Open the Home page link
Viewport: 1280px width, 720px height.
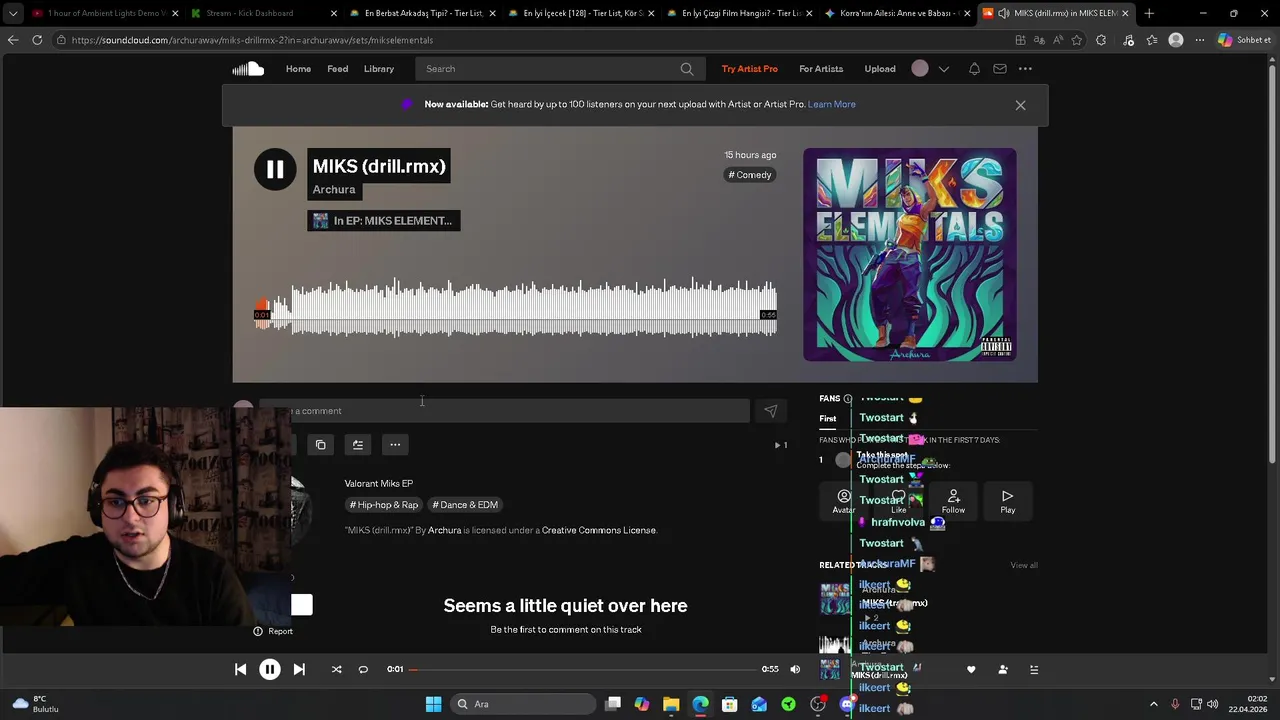(x=298, y=69)
